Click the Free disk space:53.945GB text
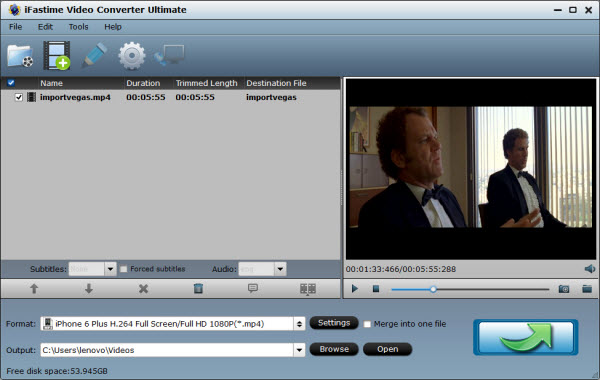The width and height of the screenshot is (600, 380). pyautogui.click(x=57, y=371)
